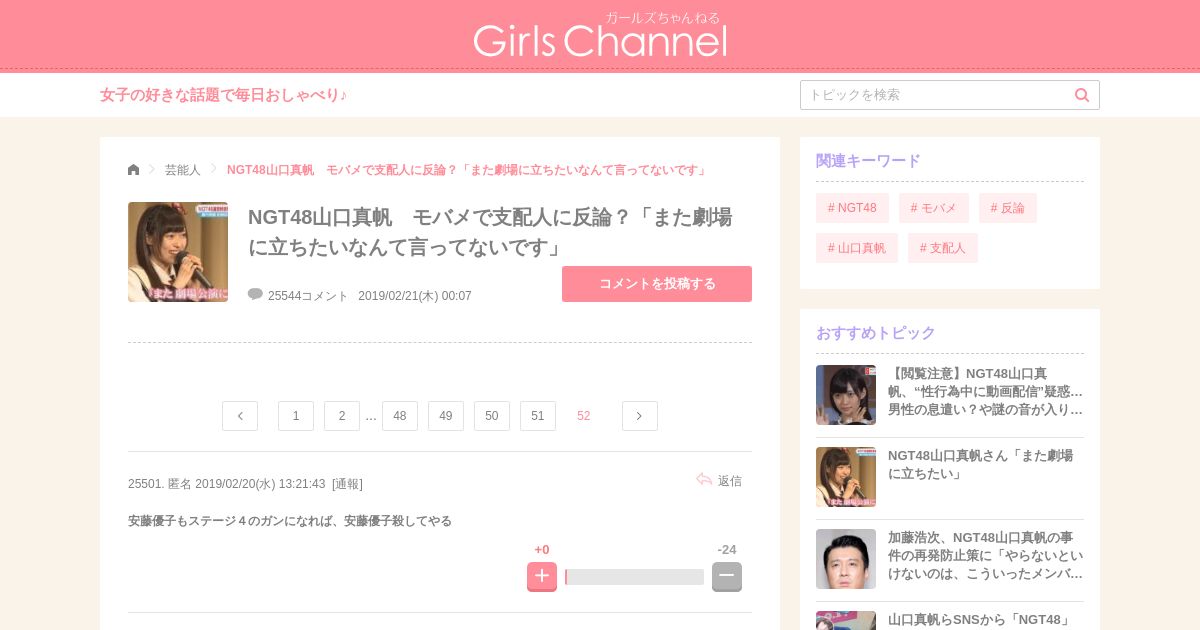Image resolution: width=1200 pixels, height=630 pixels.
Task: Open 山口真帆らSNSから recommended topic title
Action: click(979, 620)
